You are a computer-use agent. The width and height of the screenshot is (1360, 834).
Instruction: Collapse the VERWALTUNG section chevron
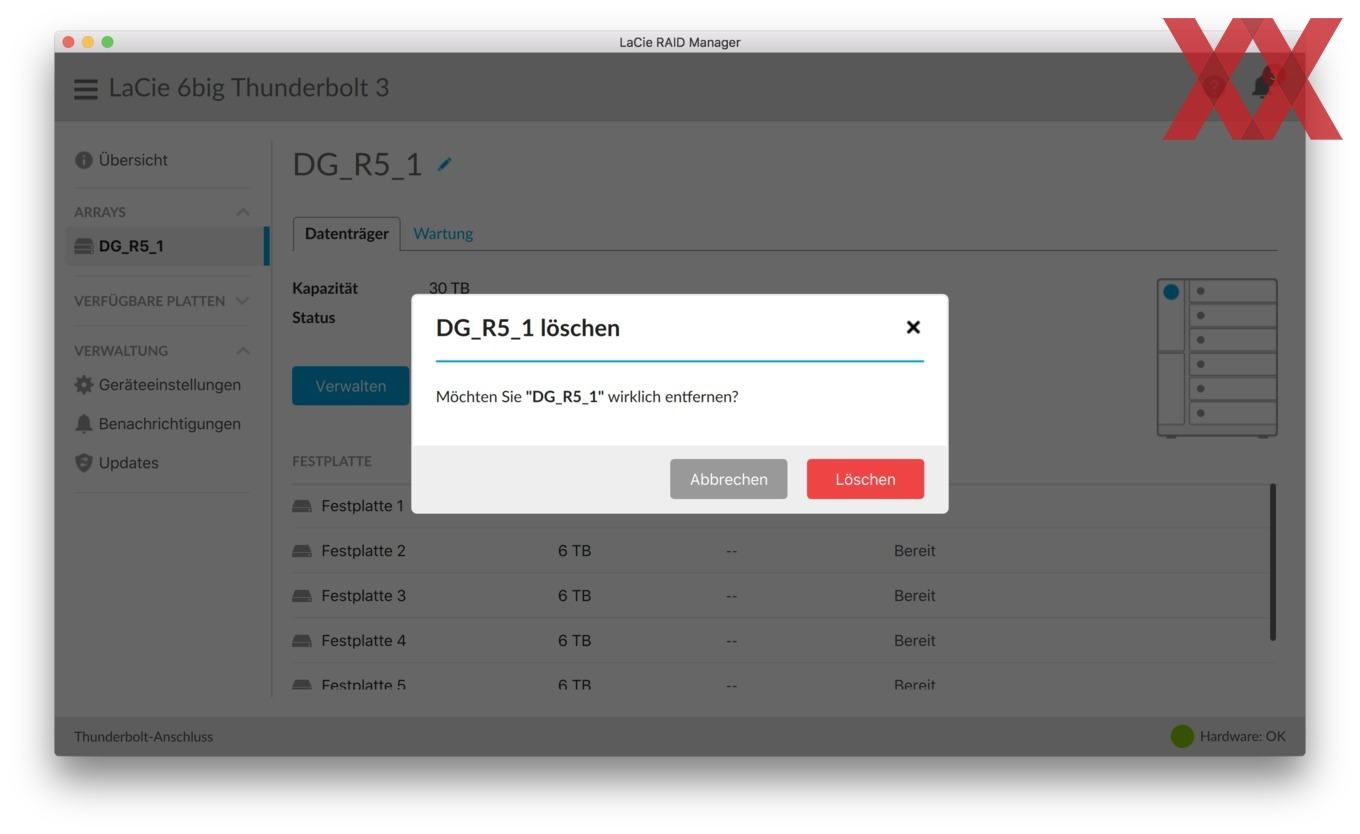(x=243, y=351)
